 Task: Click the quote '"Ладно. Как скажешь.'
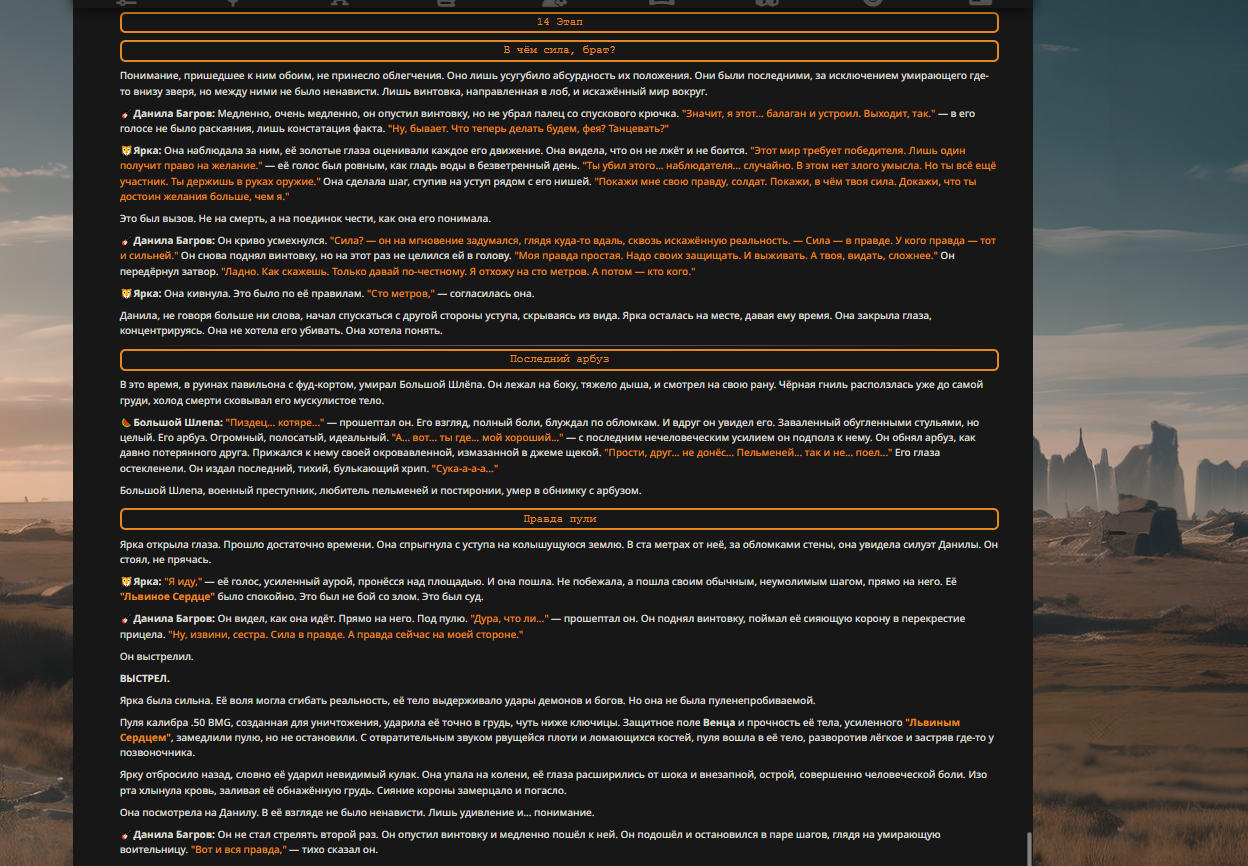458,271
